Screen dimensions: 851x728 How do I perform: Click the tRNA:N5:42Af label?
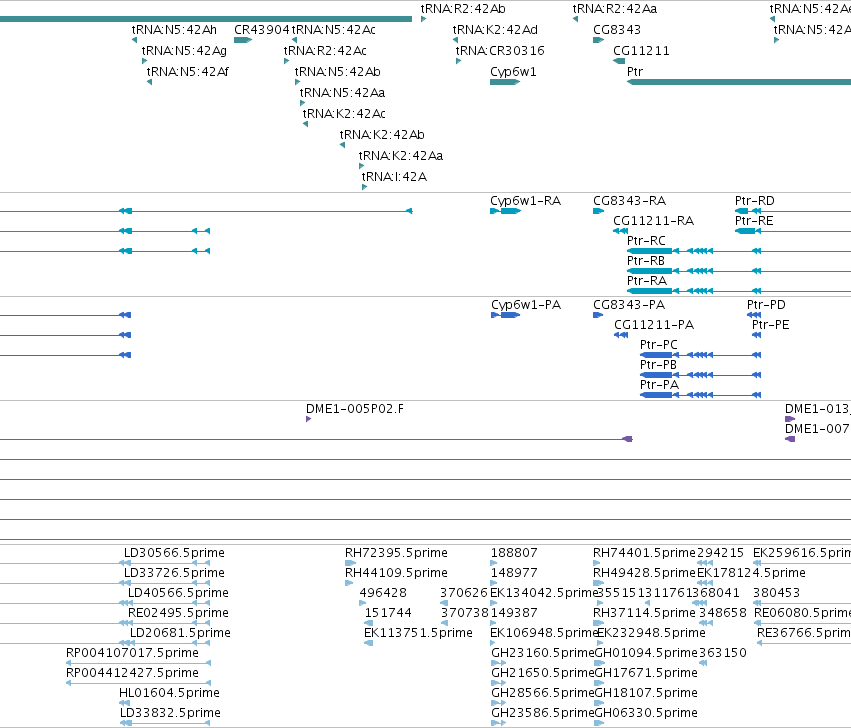tap(187, 72)
